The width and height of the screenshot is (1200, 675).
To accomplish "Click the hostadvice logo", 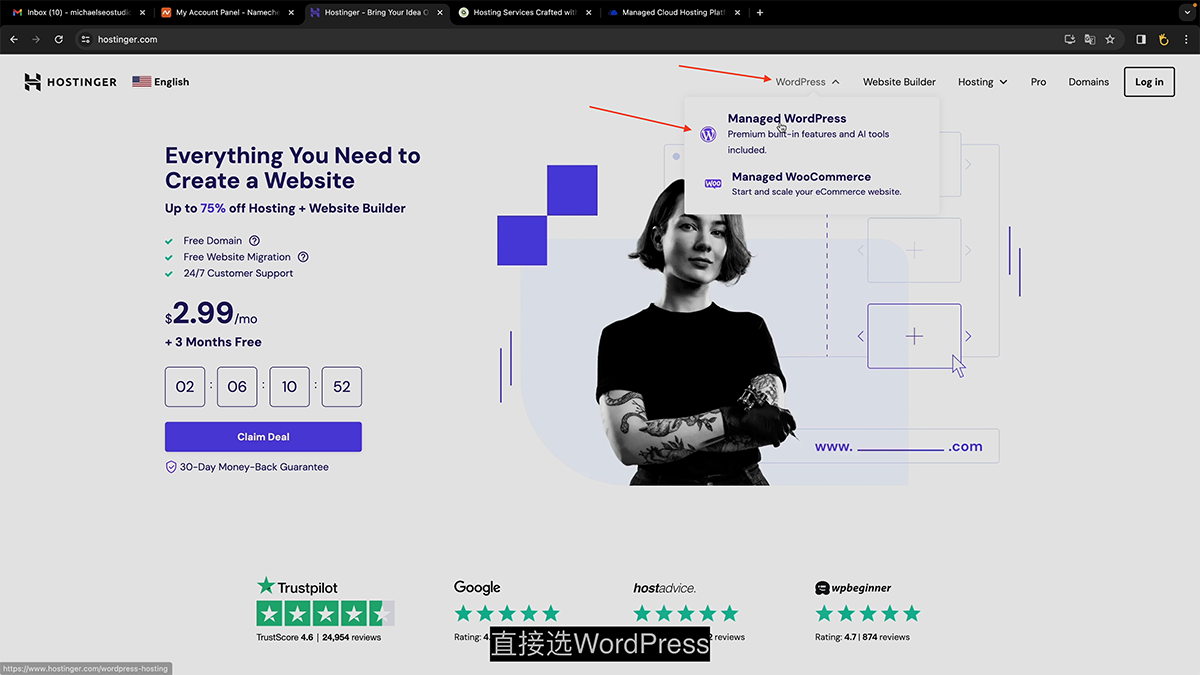I will point(665,588).
